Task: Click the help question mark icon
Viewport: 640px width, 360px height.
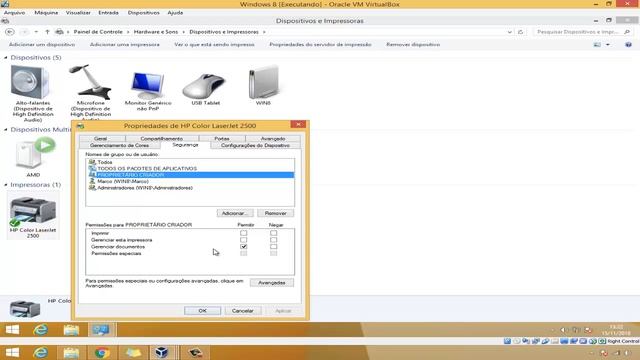Action: tap(628, 44)
